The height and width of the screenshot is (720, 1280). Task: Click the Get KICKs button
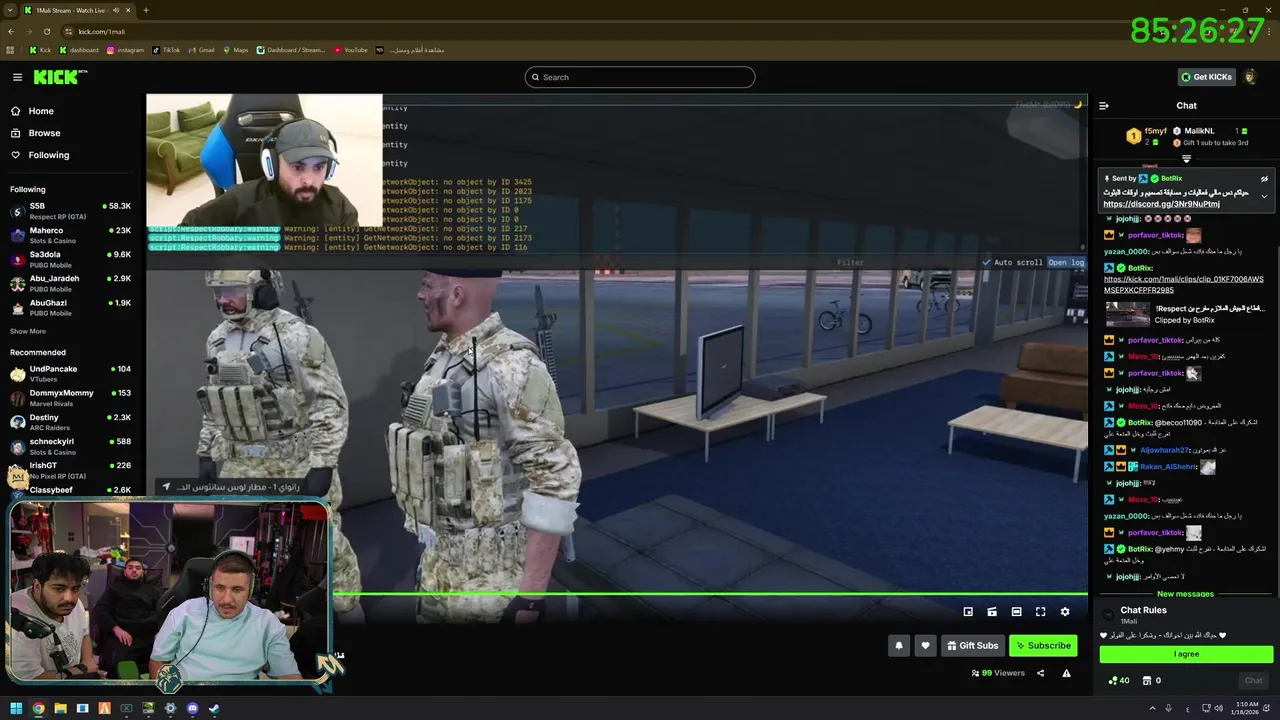(x=1206, y=77)
